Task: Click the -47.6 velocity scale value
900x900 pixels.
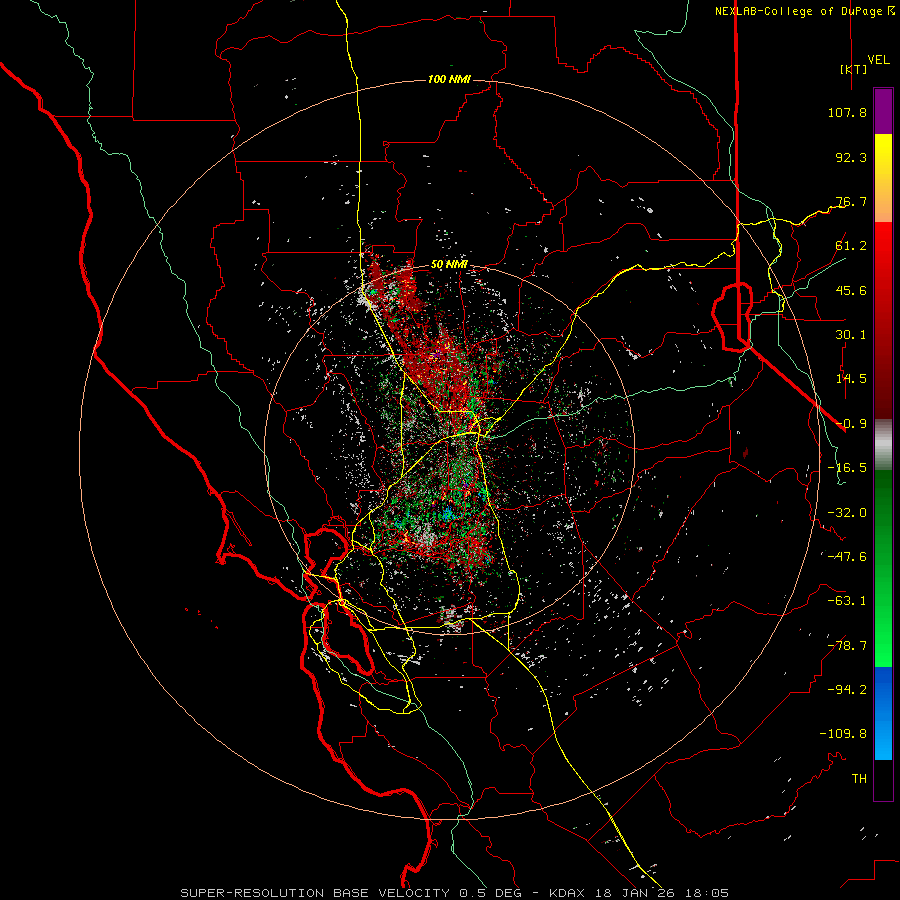Action: pyautogui.click(x=847, y=557)
